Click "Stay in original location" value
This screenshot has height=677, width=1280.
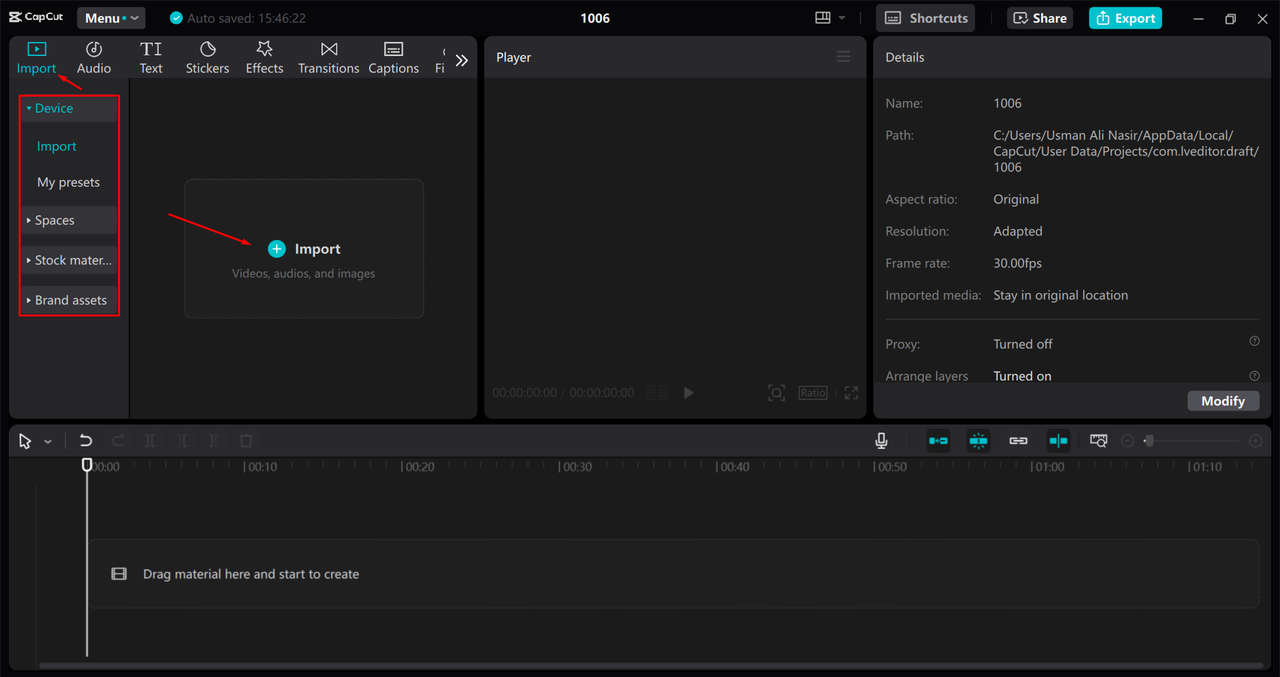pos(1060,295)
